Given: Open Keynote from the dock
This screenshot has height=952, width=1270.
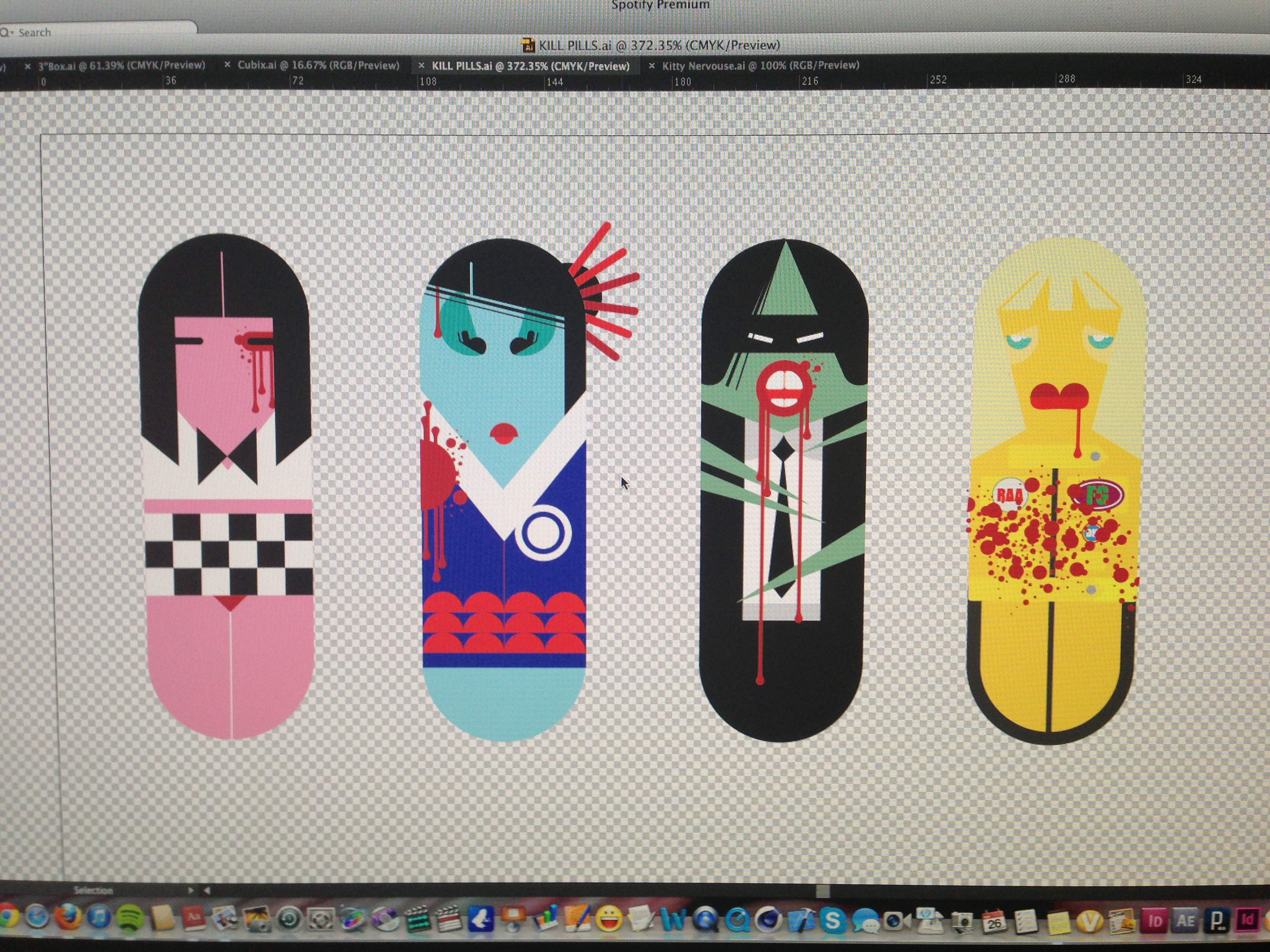Looking at the screenshot, I should coord(514,918).
